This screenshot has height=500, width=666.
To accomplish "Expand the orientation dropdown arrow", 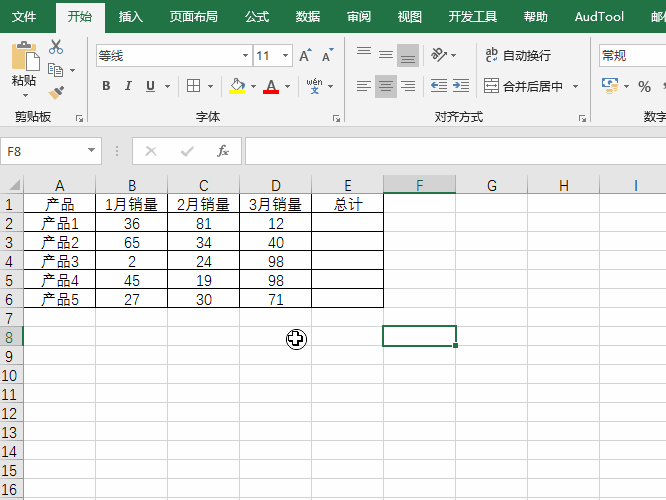I will tap(454, 55).
